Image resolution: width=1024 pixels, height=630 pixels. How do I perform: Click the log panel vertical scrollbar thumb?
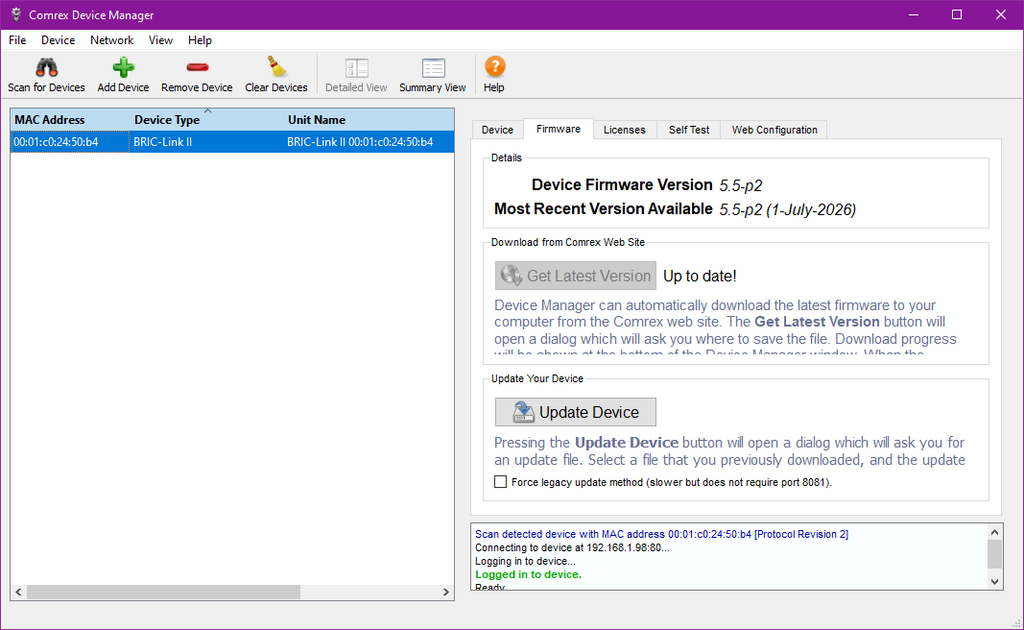pos(995,554)
